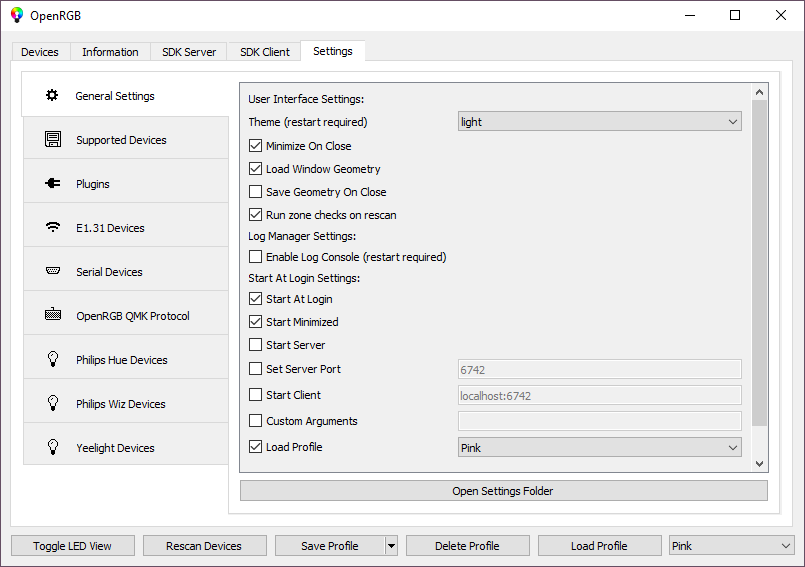The image size is (805, 567).
Task: Click the E1.31 Devices wifi icon
Action: pos(53,228)
